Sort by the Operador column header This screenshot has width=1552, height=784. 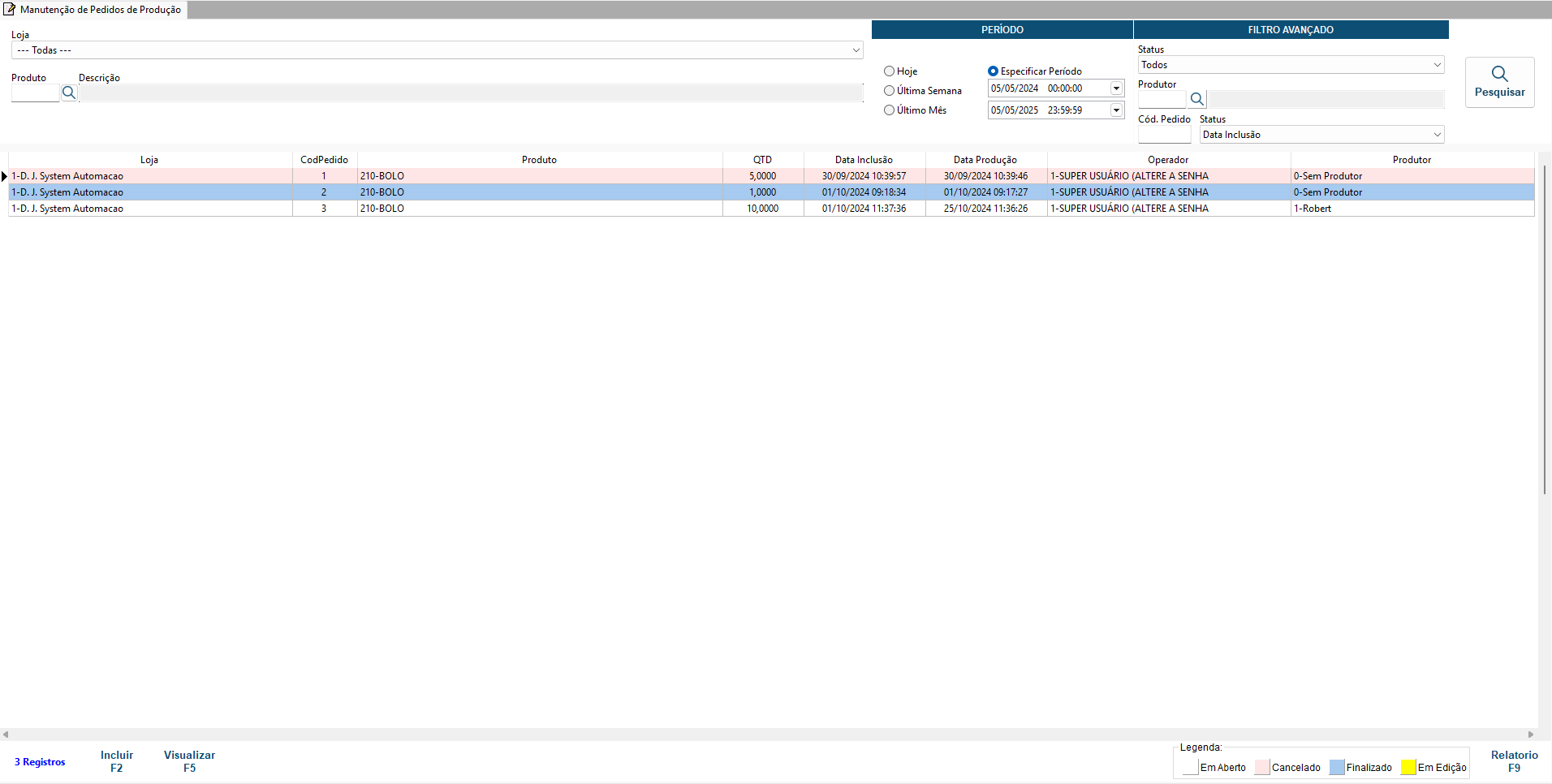tap(1169, 160)
